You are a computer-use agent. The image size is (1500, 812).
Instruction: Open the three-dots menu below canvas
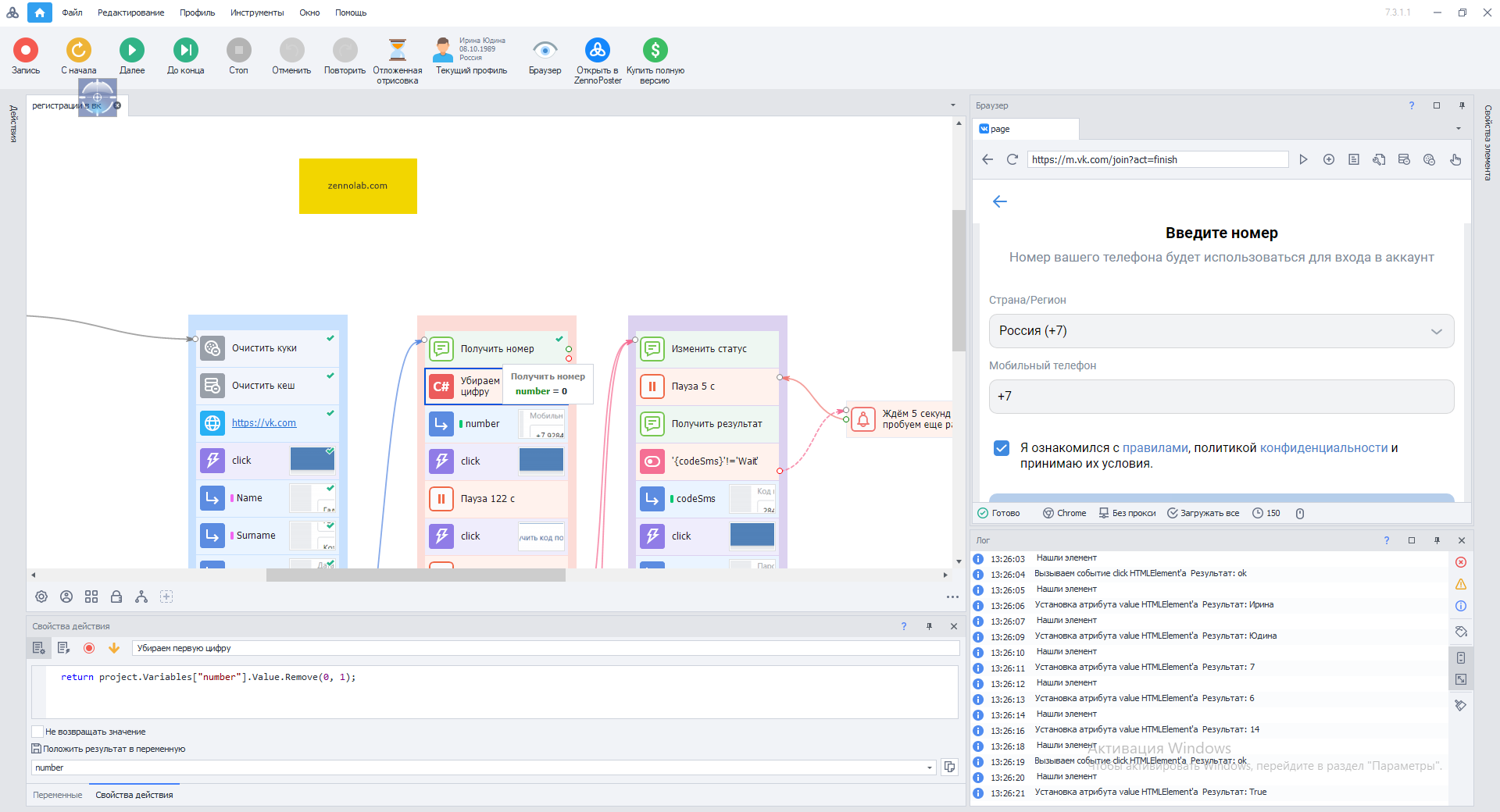[x=952, y=597]
